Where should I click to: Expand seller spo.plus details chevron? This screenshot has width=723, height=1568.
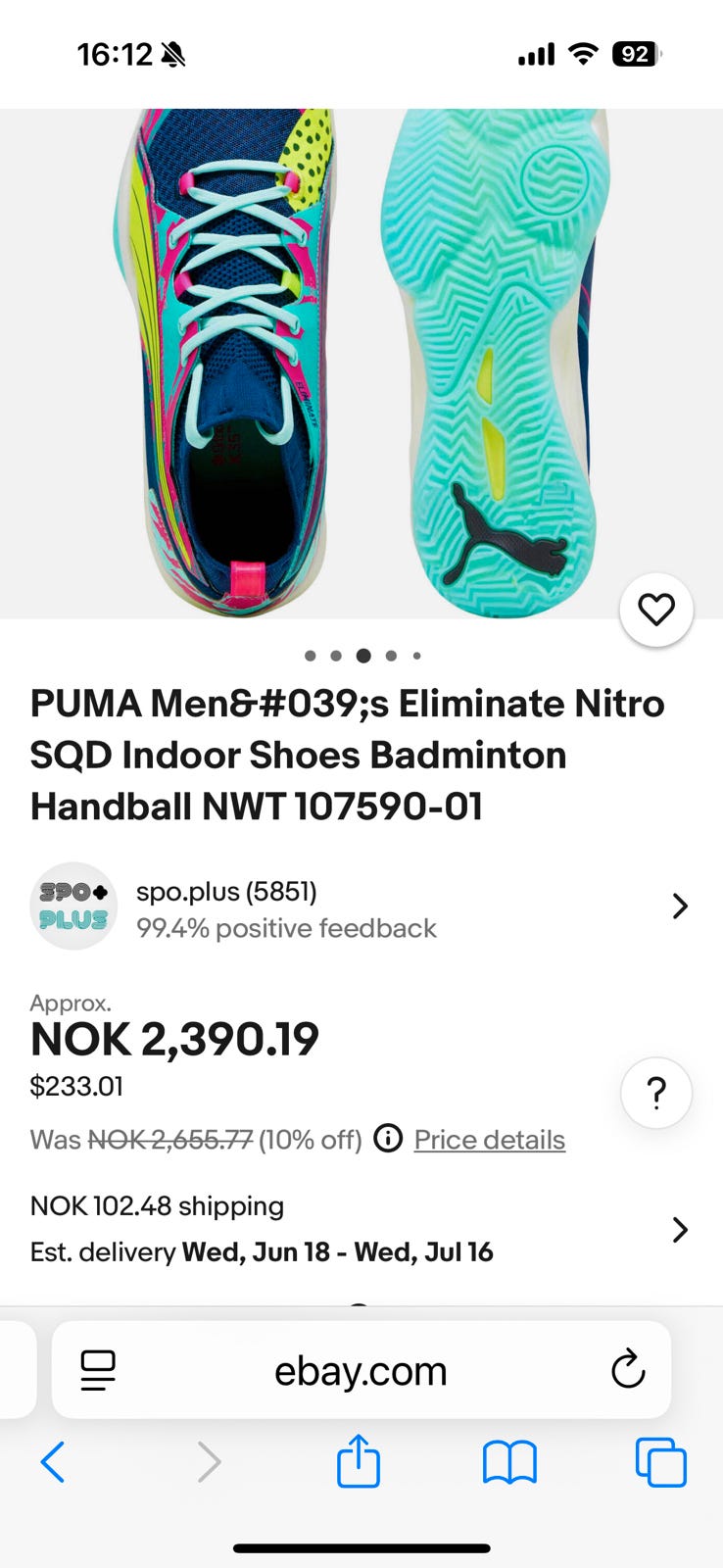pos(680,906)
